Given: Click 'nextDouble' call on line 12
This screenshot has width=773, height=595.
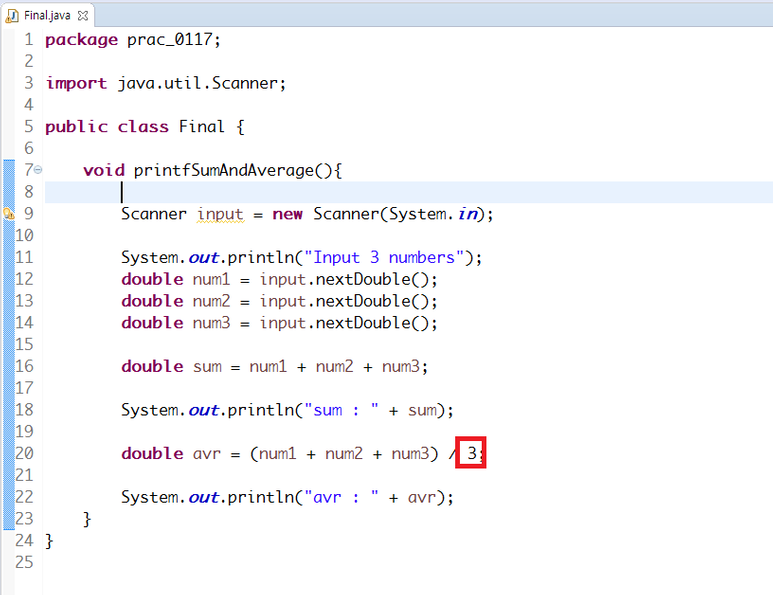Looking at the screenshot, I should tap(363, 280).
